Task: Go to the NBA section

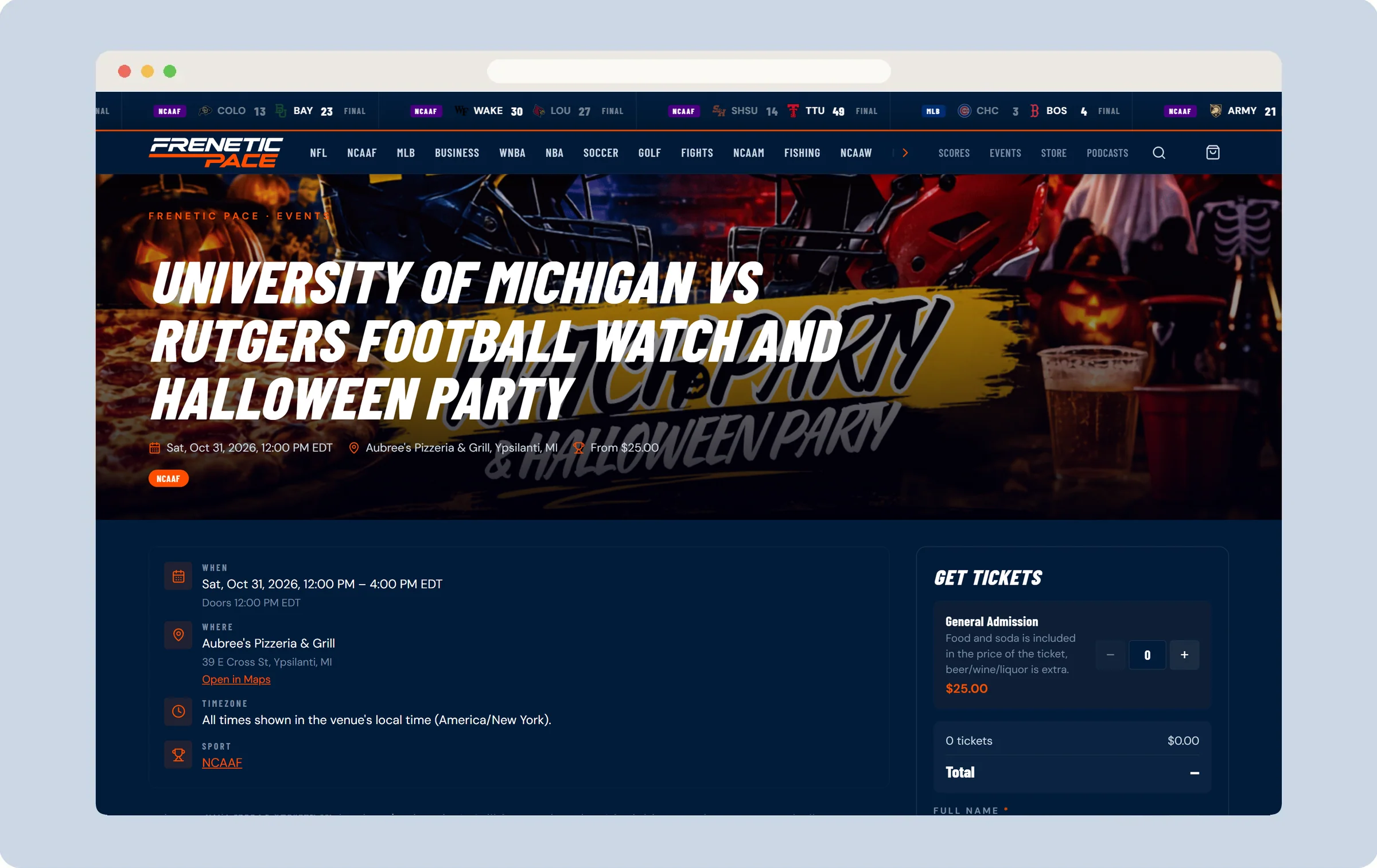Action: pyautogui.click(x=554, y=153)
